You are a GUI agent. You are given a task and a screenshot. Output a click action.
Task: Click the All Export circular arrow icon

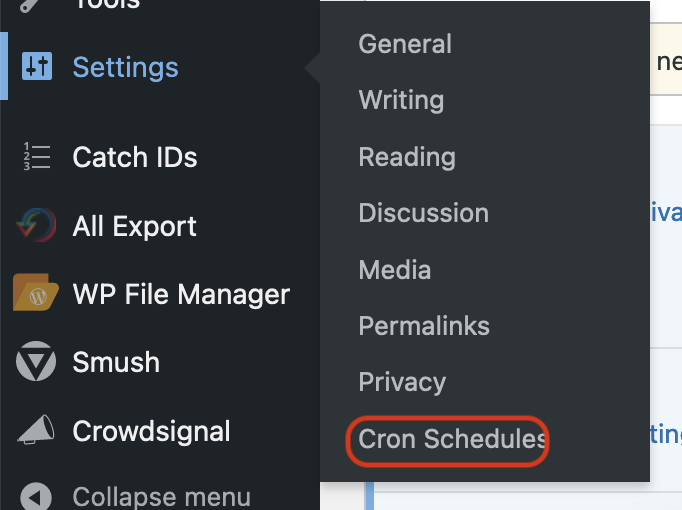[x=36, y=225]
